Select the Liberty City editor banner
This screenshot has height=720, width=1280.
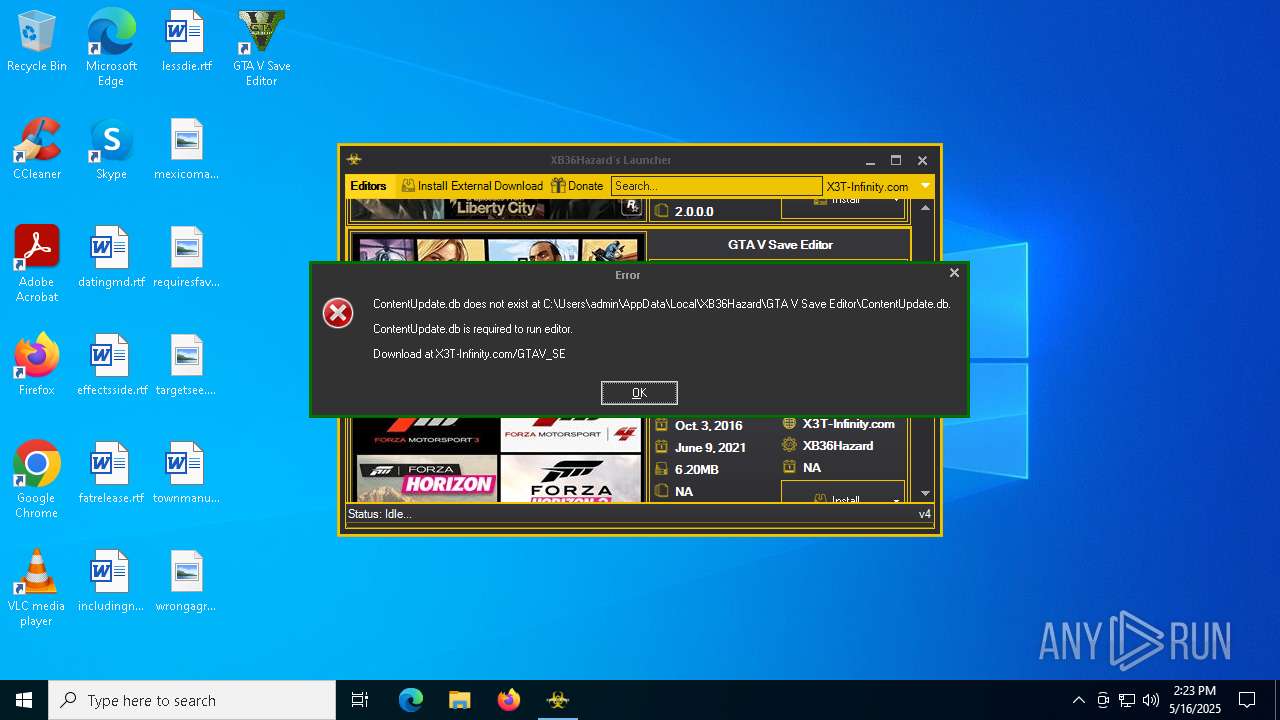pos(497,208)
